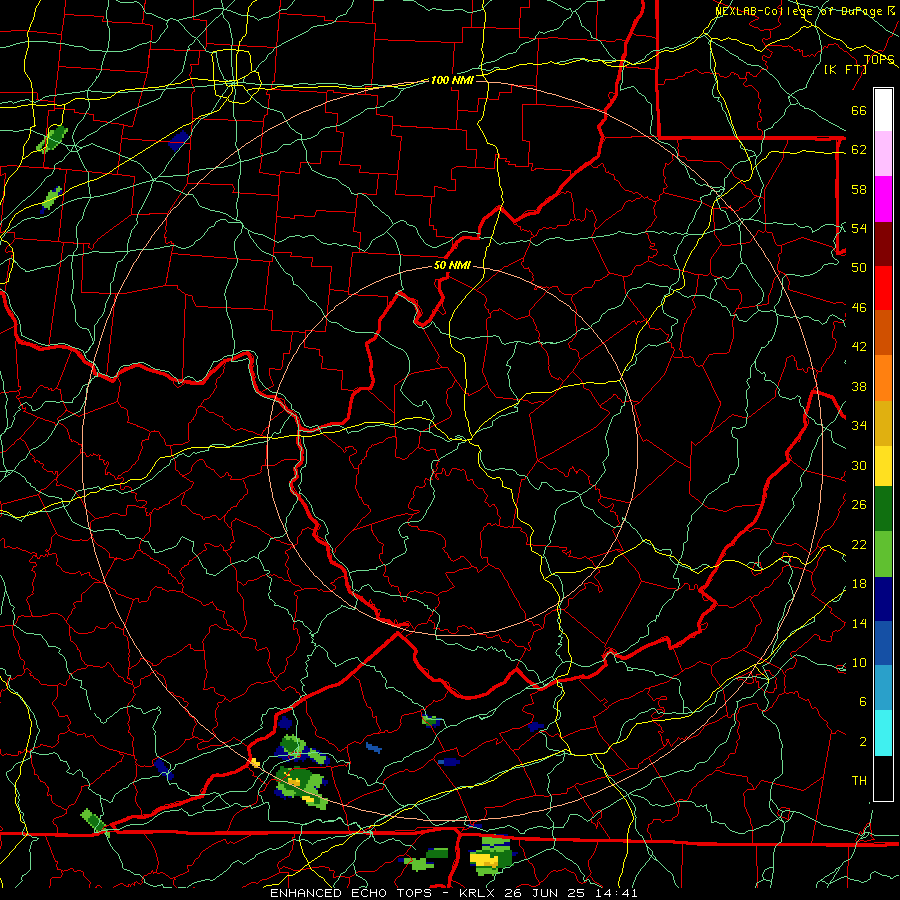
Task: Select the magenta legend color block
Action: [x=883, y=199]
